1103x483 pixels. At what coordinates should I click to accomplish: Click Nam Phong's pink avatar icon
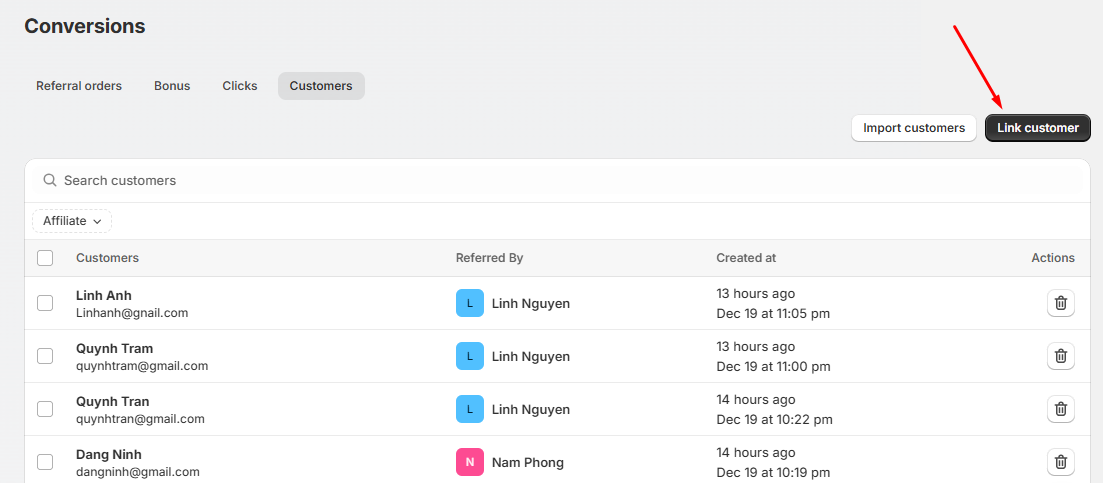click(x=470, y=462)
